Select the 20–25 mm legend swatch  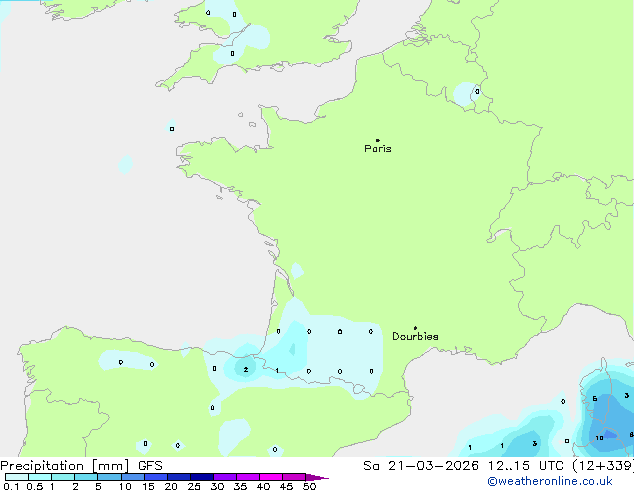tap(179, 477)
